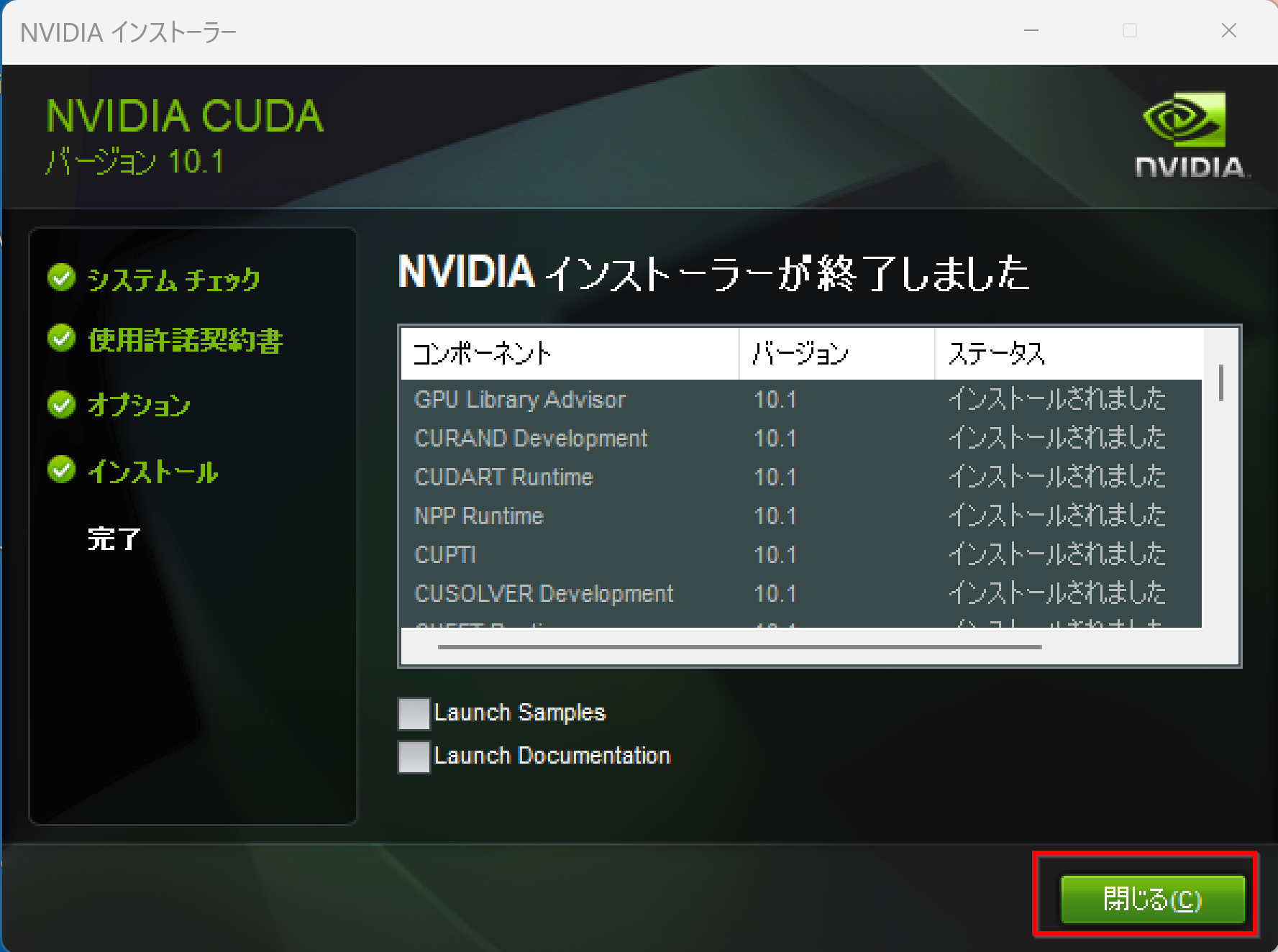1278x952 pixels.
Task: Select the 使用許諾契約書 step
Action: tap(185, 340)
